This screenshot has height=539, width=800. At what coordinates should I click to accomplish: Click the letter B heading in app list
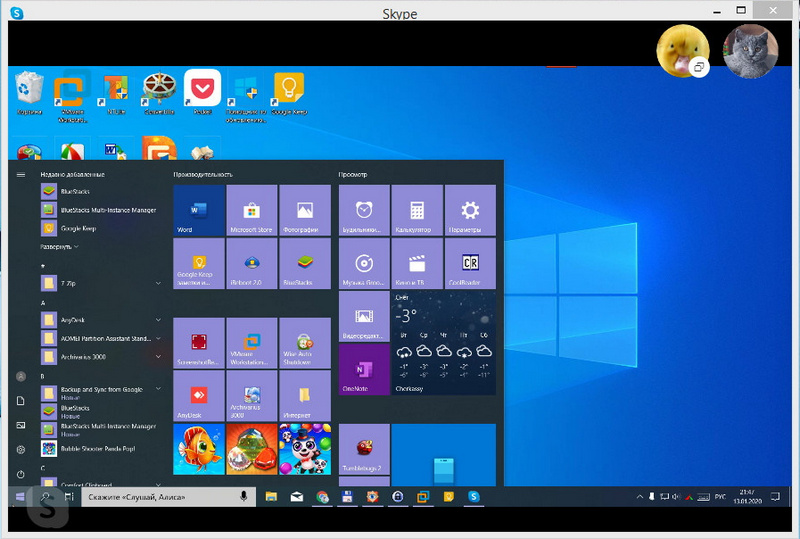[43, 377]
